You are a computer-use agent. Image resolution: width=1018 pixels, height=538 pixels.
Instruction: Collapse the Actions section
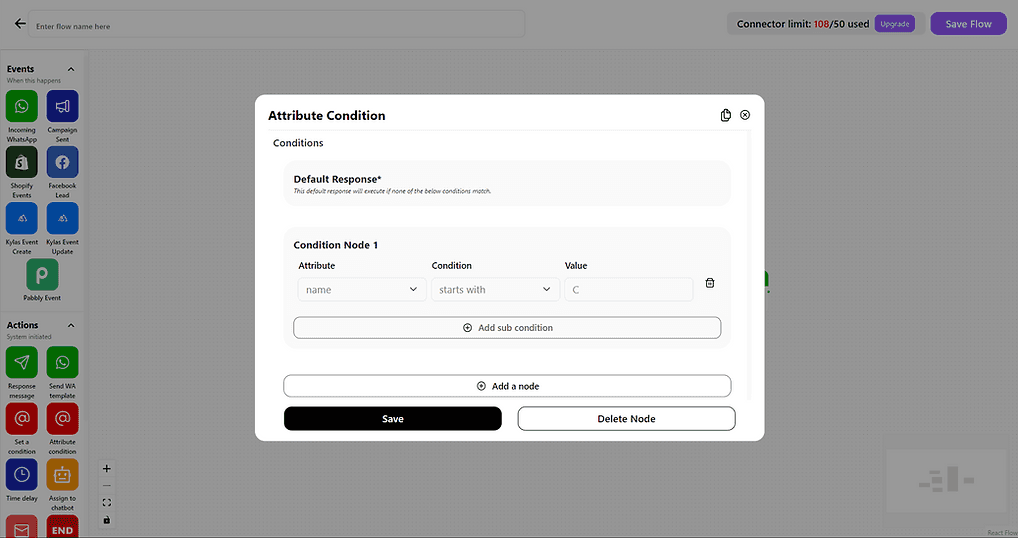pos(71,325)
